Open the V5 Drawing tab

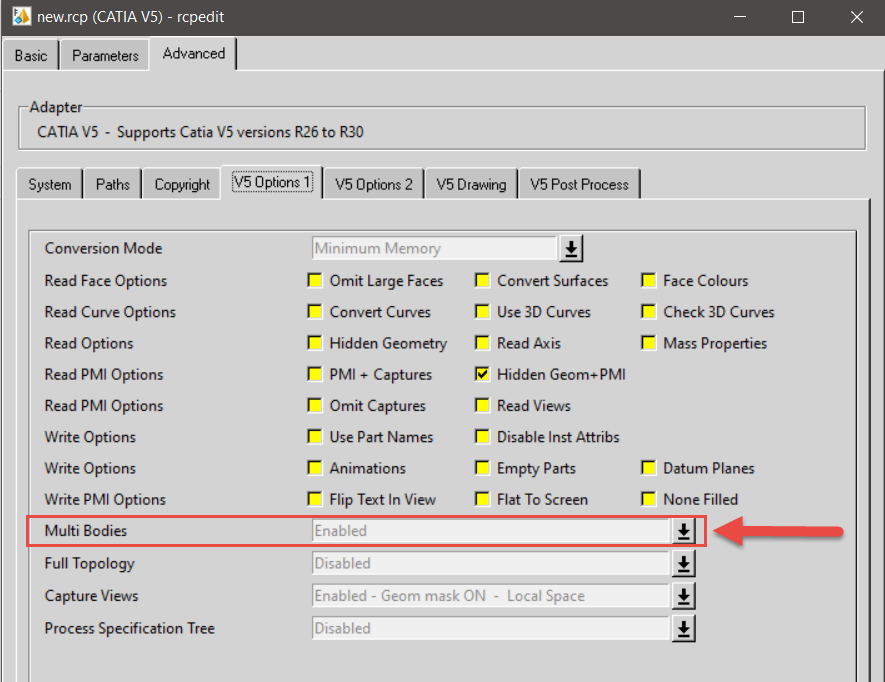pyautogui.click(x=471, y=184)
